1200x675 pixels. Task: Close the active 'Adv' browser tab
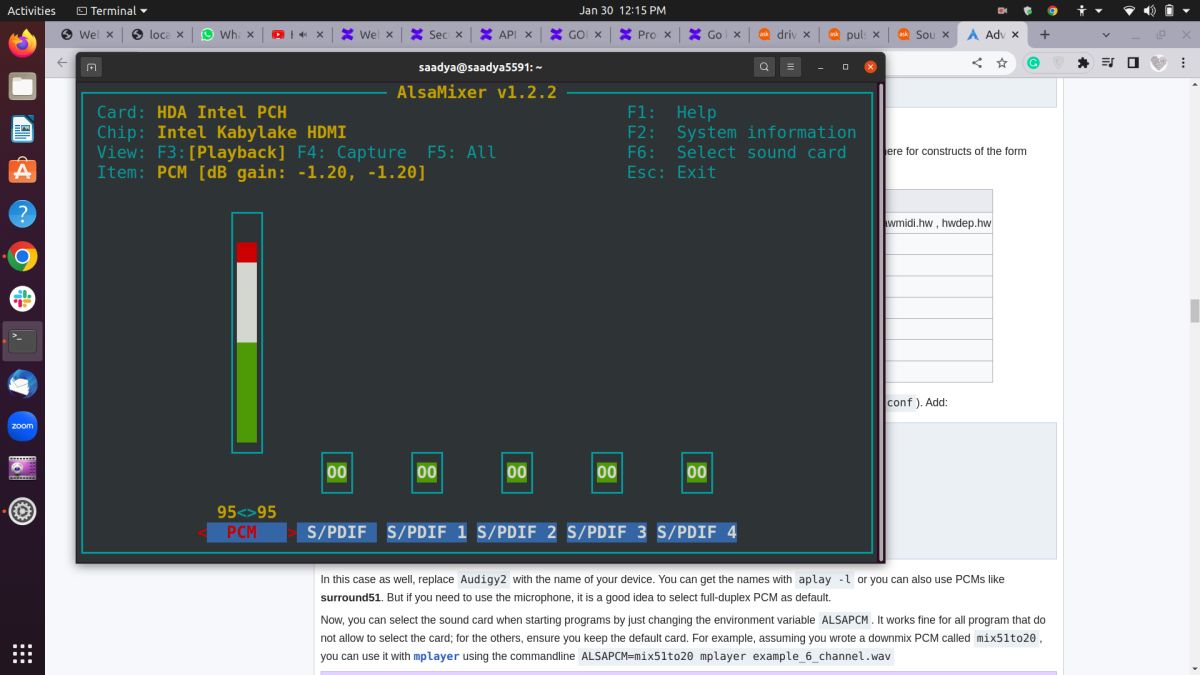tap(1016, 34)
